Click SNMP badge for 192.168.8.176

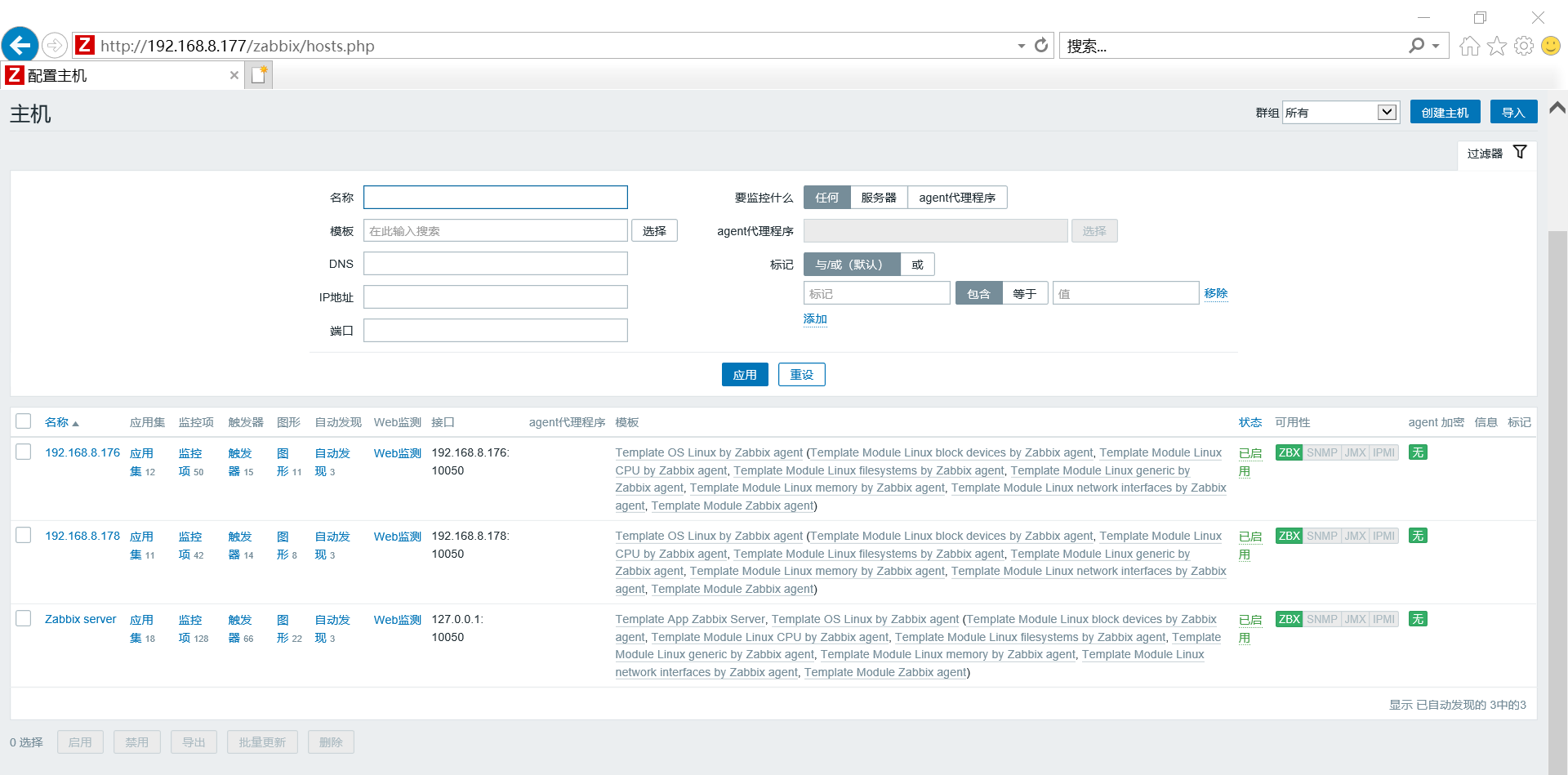point(1321,452)
